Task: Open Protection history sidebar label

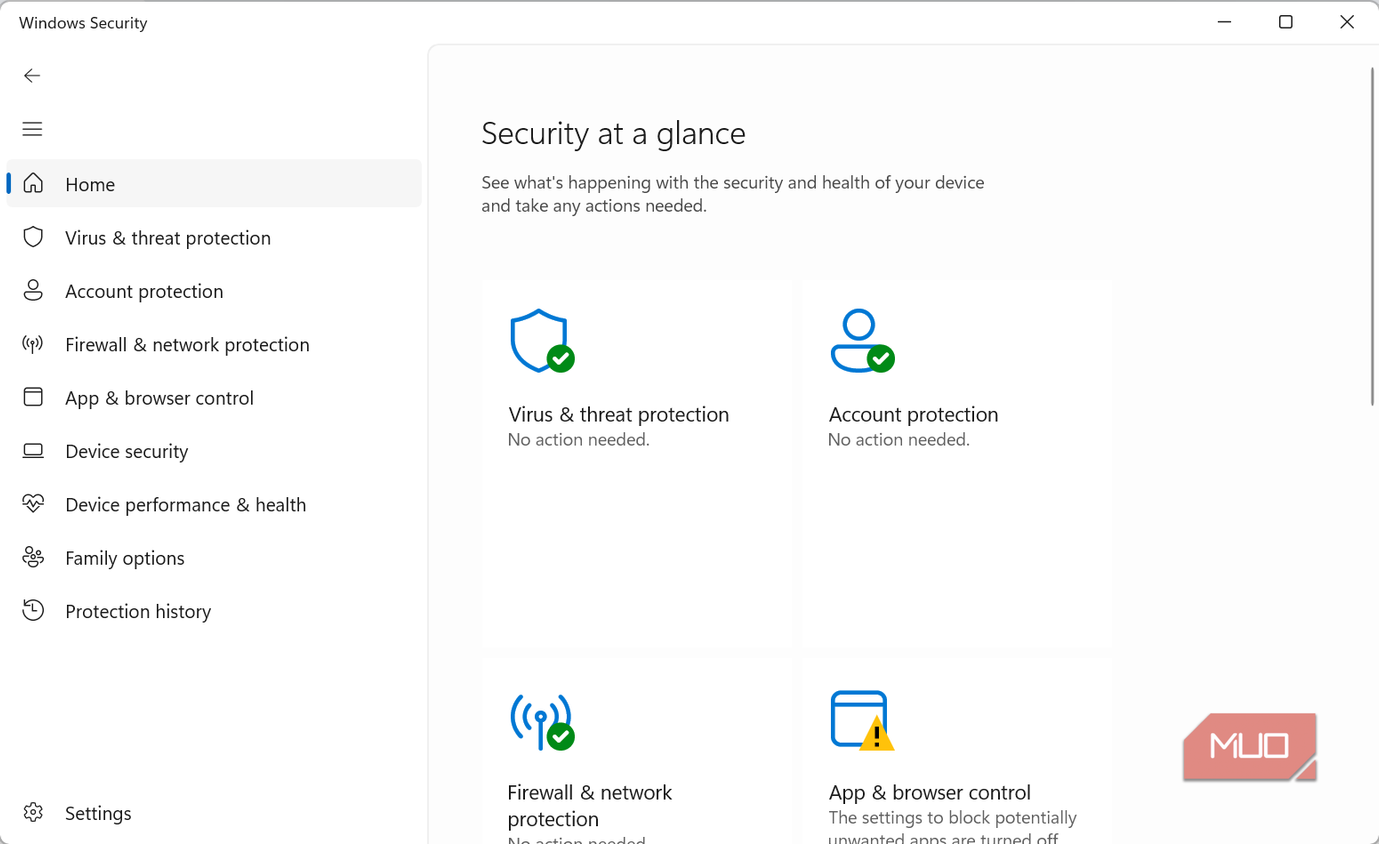Action: pyautogui.click(x=138, y=611)
